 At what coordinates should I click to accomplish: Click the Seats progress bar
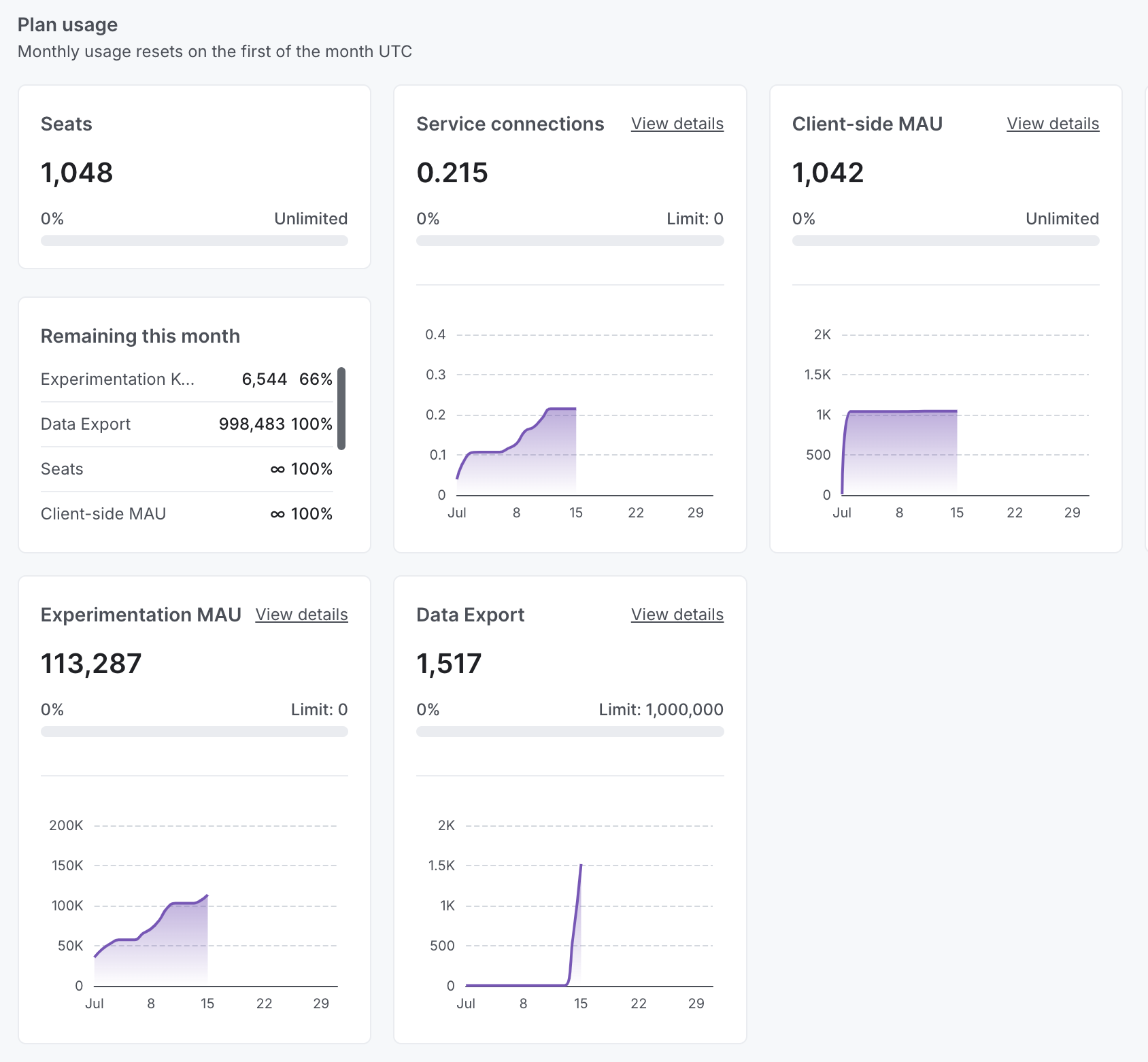pos(194,241)
